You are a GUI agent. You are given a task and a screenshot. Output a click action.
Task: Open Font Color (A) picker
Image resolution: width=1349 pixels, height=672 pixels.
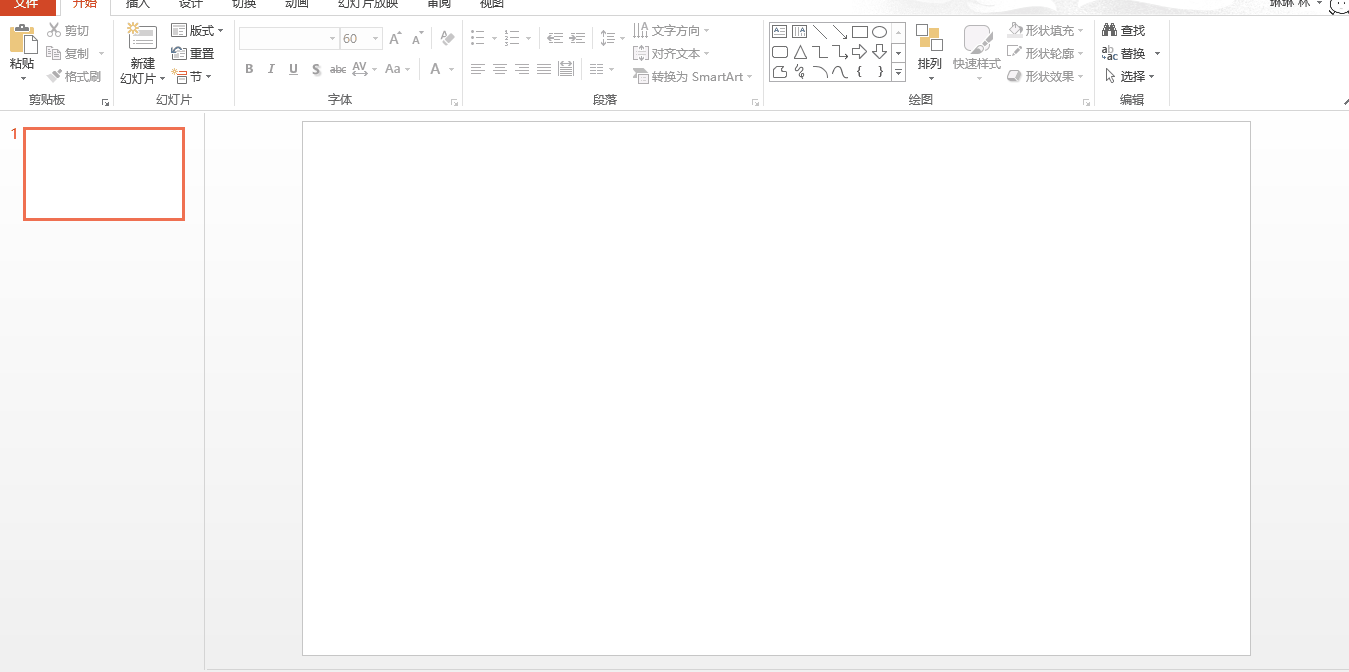(x=441, y=69)
